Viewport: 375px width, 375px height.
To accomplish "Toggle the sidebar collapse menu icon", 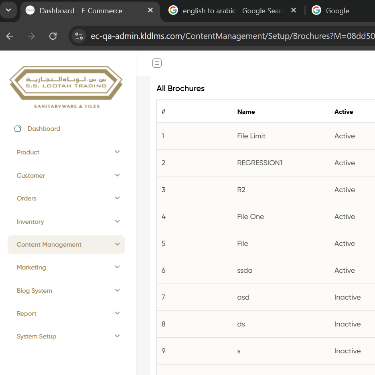I will click(157, 63).
